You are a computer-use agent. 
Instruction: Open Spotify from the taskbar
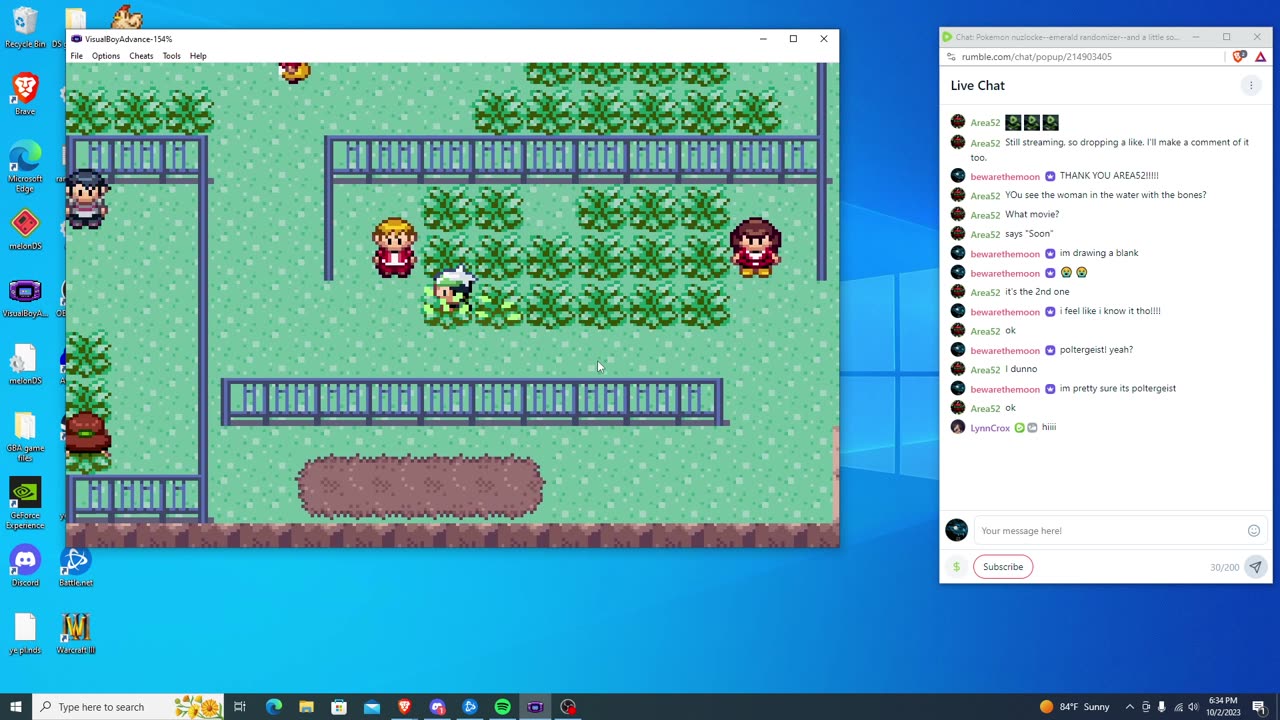coord(502,707)
